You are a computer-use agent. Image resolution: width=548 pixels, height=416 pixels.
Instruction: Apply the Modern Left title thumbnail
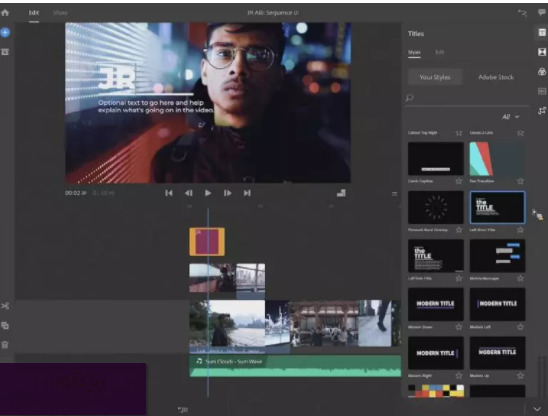click(497, 304)
